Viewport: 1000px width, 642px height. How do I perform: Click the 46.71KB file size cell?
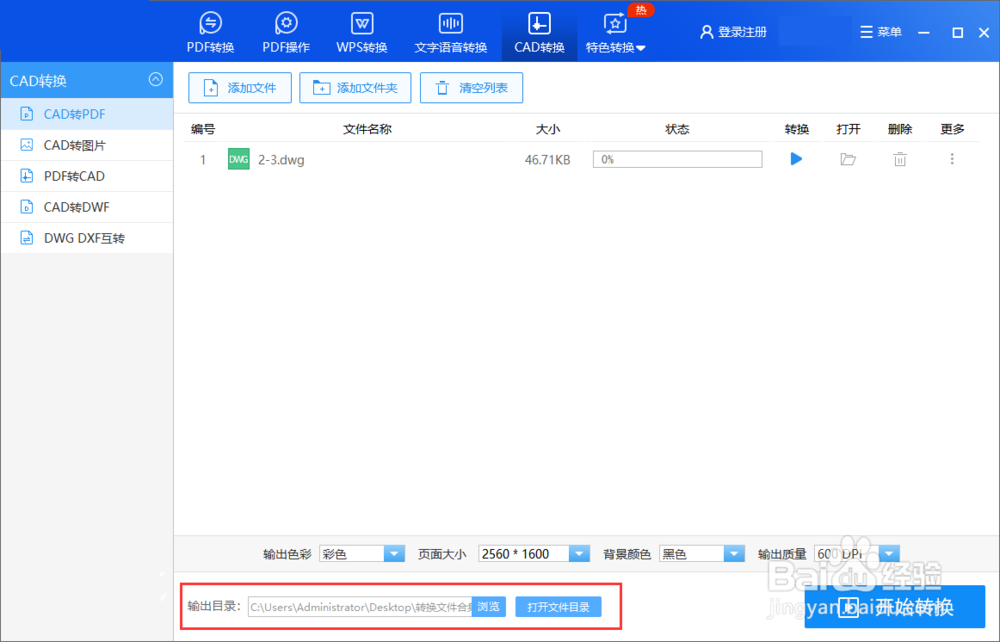tap(547, 160)
